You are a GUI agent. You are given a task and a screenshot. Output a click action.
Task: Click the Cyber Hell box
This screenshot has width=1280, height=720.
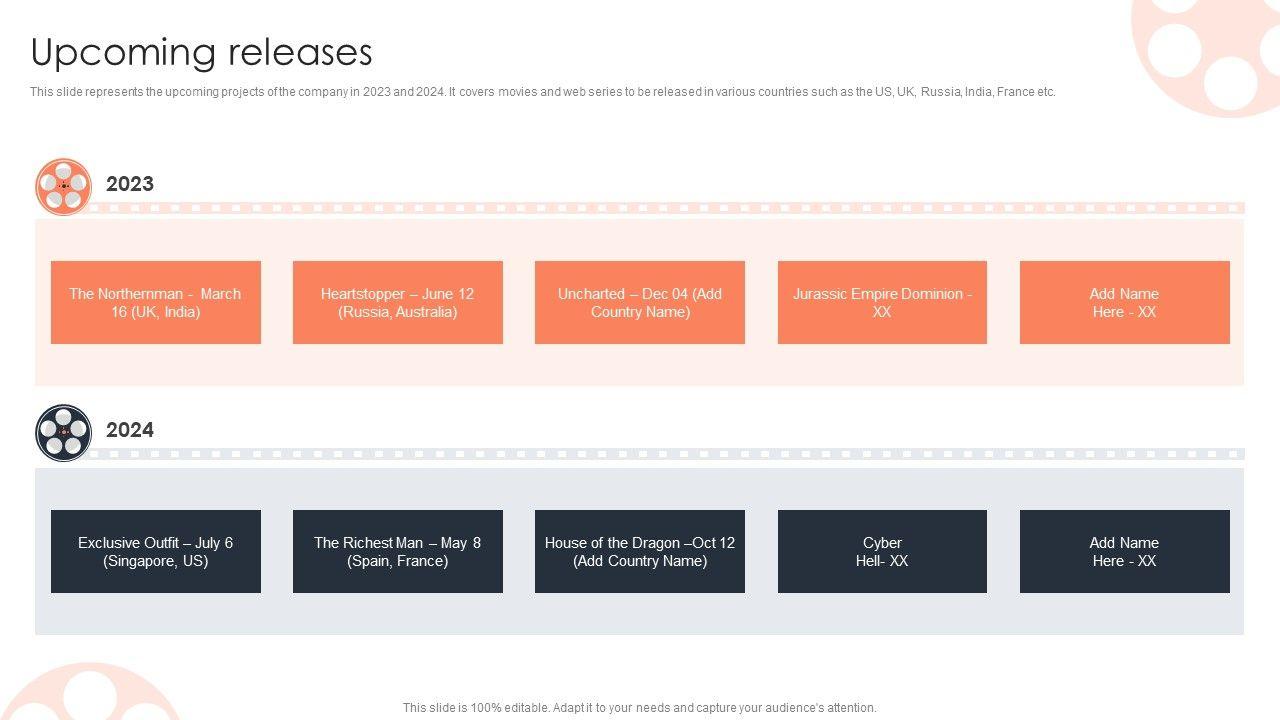882,551
